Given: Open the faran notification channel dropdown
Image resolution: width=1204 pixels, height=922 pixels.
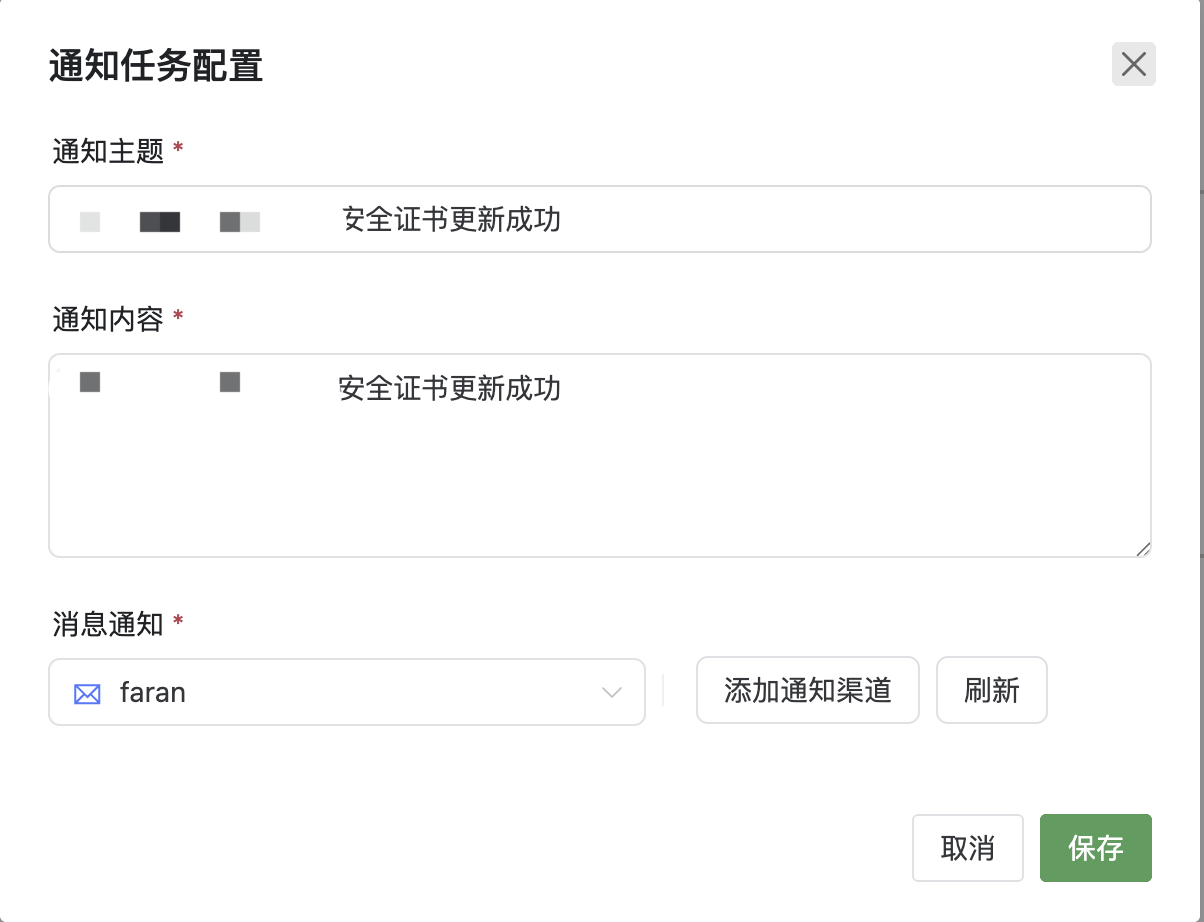Looking at the screenshot, I should [x=346, y=691].
